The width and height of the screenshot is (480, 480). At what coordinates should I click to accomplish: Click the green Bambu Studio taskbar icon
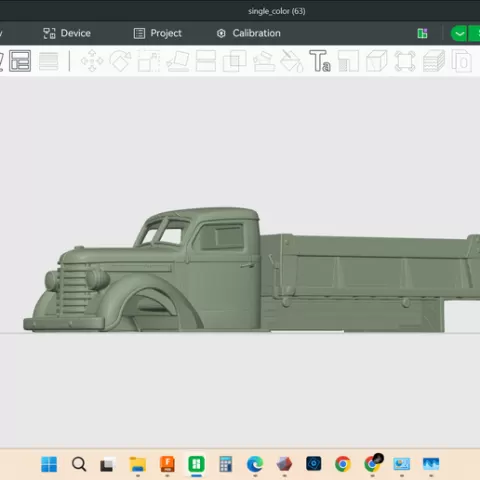tap(196, 464)
